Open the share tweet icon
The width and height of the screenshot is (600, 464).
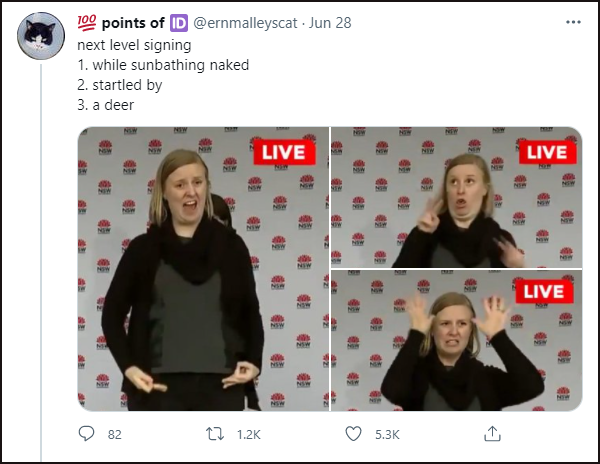coord(491,434)
